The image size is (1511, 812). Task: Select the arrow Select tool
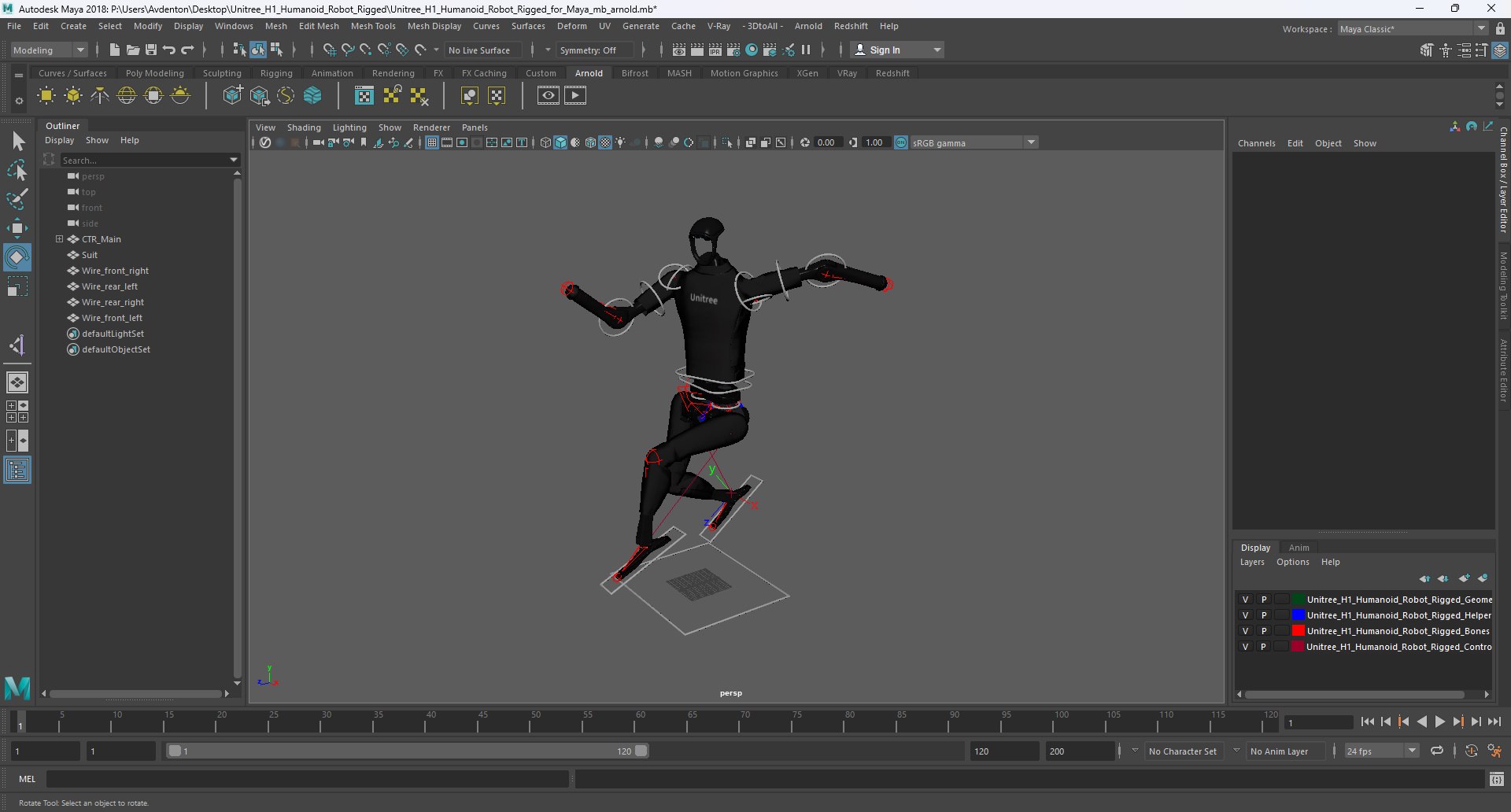click(17, 142)
